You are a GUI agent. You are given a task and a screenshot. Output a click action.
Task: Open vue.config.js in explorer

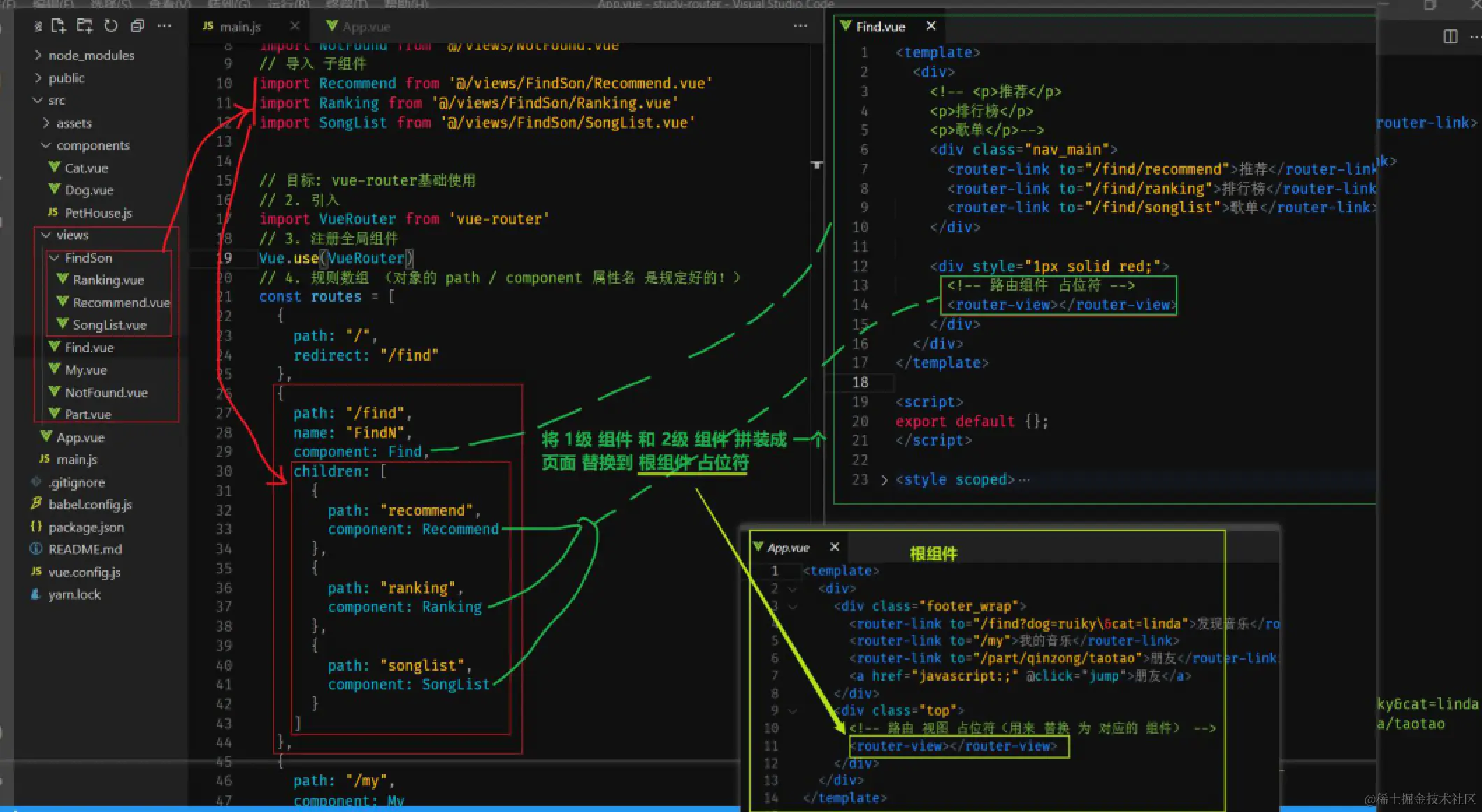(84, 572)
